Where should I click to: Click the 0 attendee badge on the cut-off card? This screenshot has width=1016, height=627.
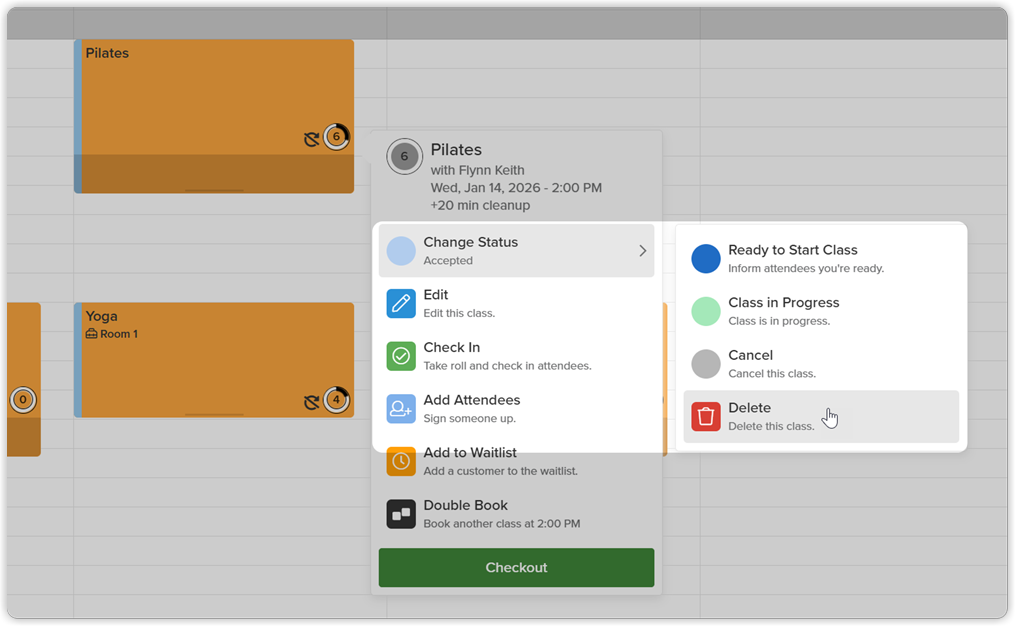(23, 400)
